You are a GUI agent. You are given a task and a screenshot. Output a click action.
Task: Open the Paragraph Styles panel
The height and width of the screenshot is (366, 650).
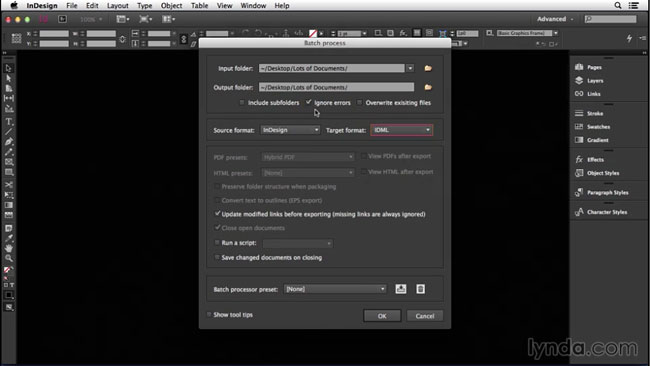[601, 192]
